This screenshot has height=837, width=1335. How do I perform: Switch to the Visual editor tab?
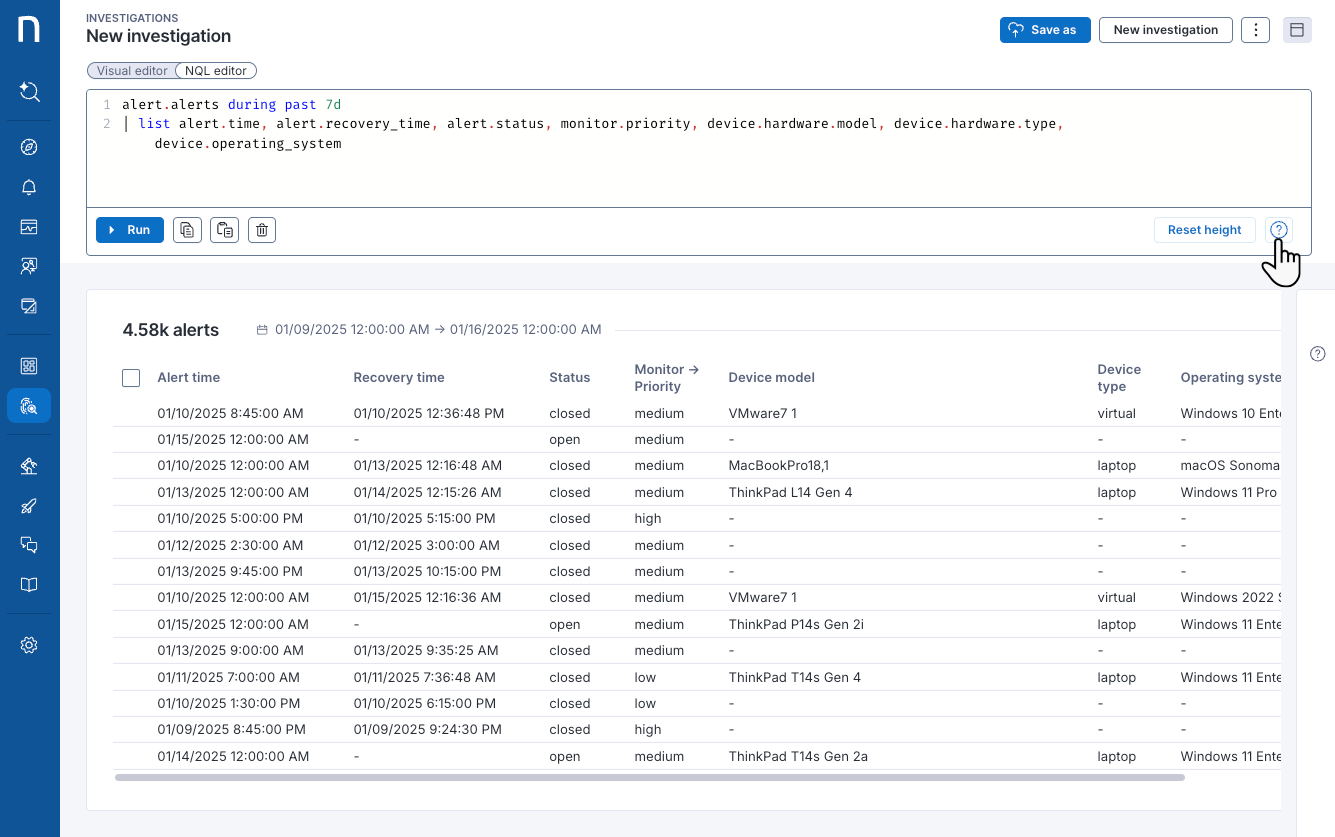130,70
